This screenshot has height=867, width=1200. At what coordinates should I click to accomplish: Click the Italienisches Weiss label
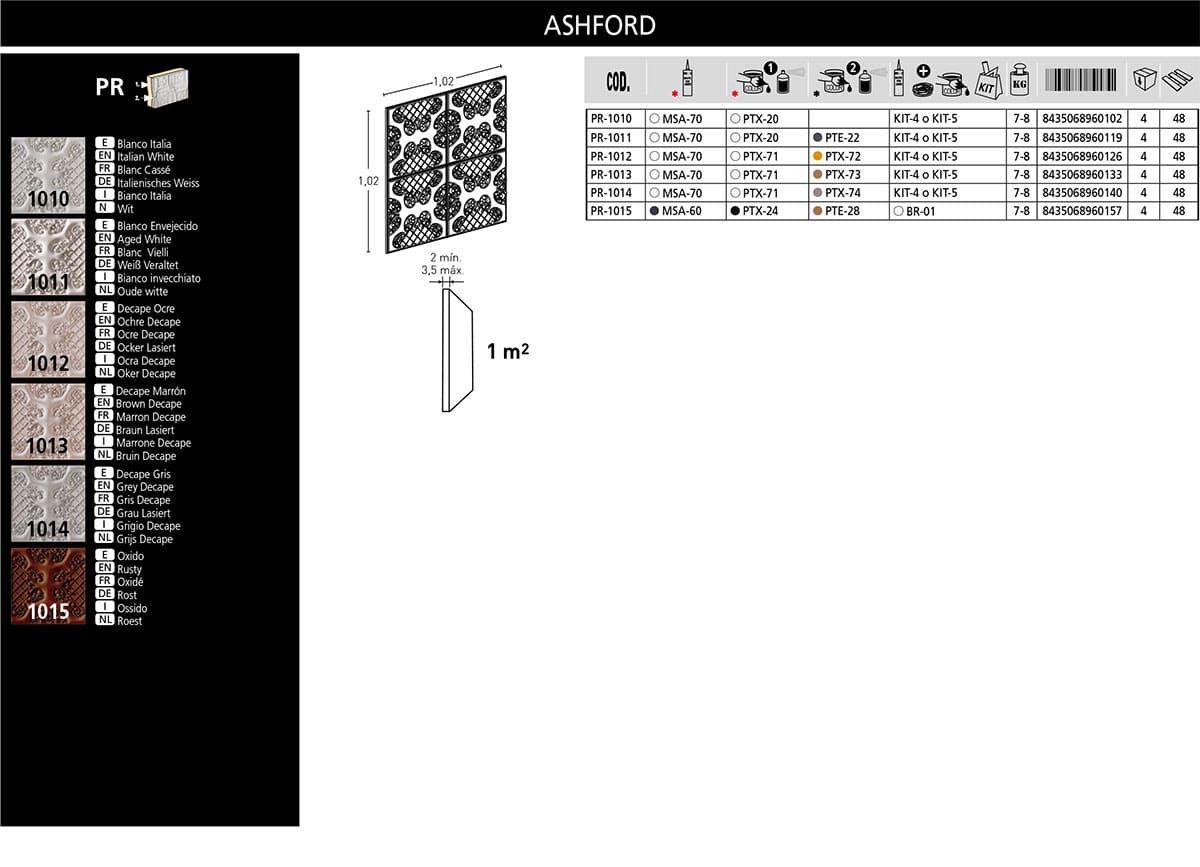click(158, 183)
